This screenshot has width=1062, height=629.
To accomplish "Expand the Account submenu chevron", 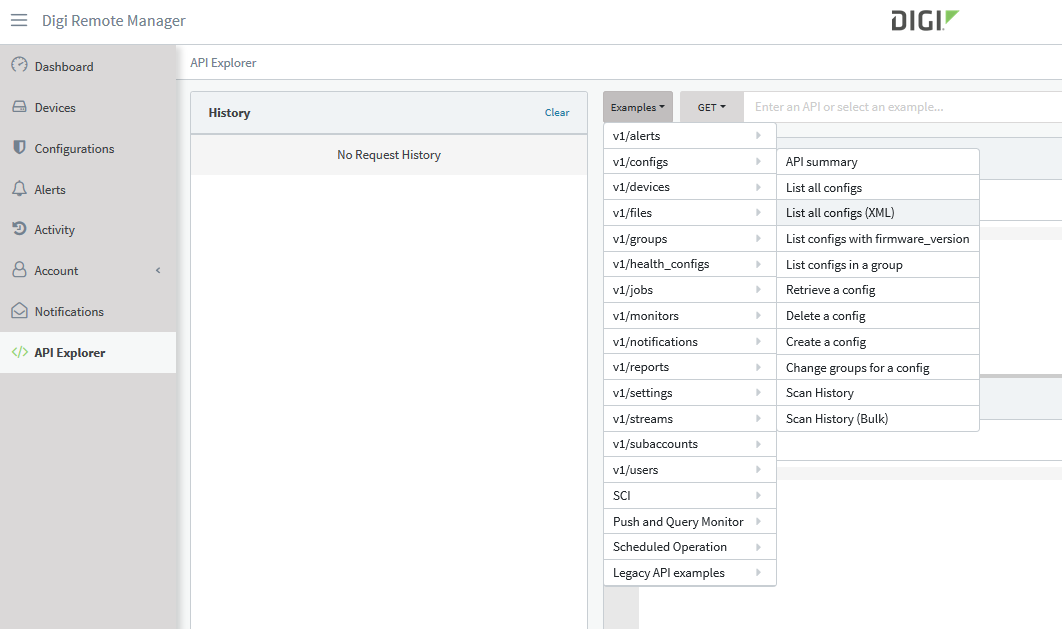I will pos(158,270).
